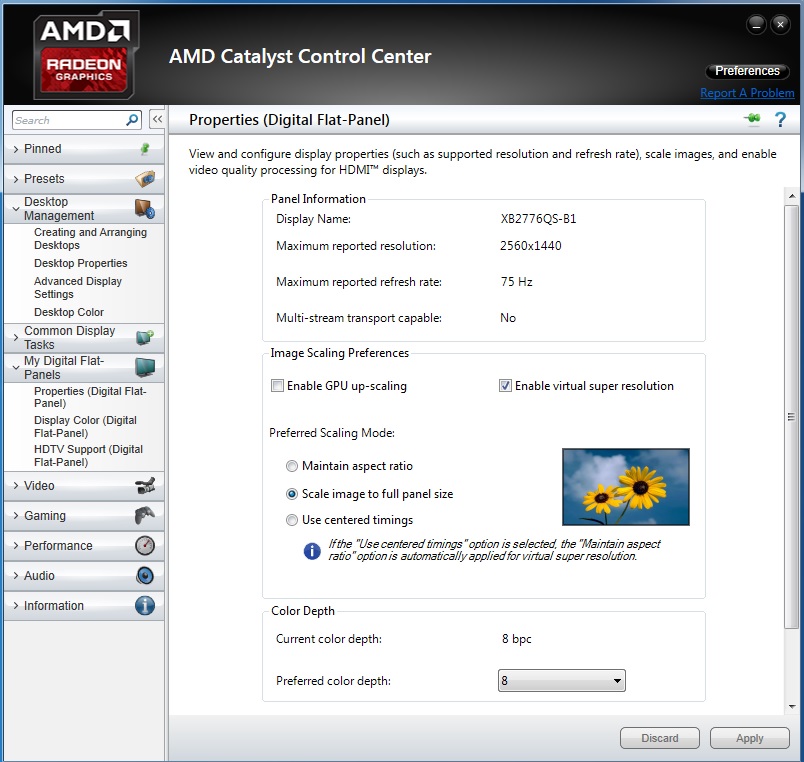Viewport: 804px width, 762px height.
Task: Pin this page using the green pin icon
Action: 753,119
